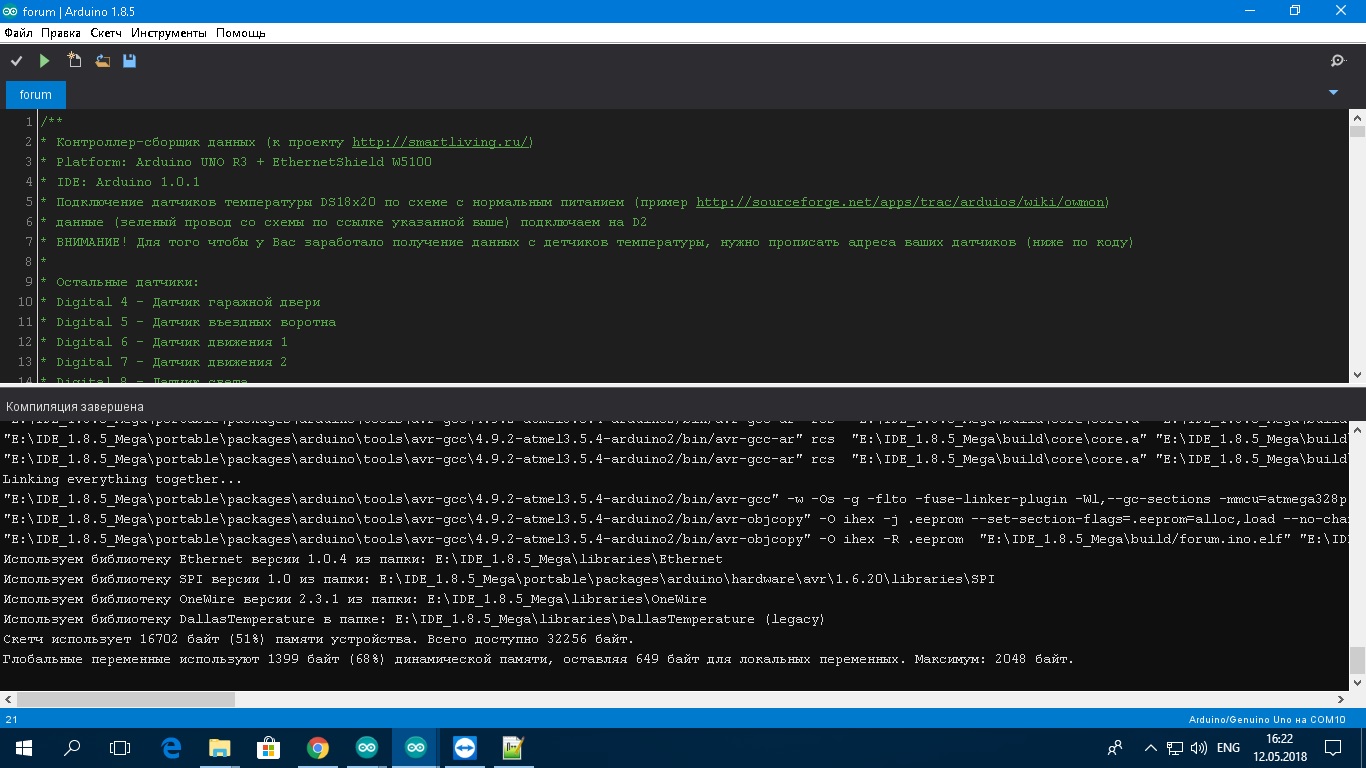This screenshot has width=1366, height=768.
Task: Open the Файл menu
Action: (18, 33)
